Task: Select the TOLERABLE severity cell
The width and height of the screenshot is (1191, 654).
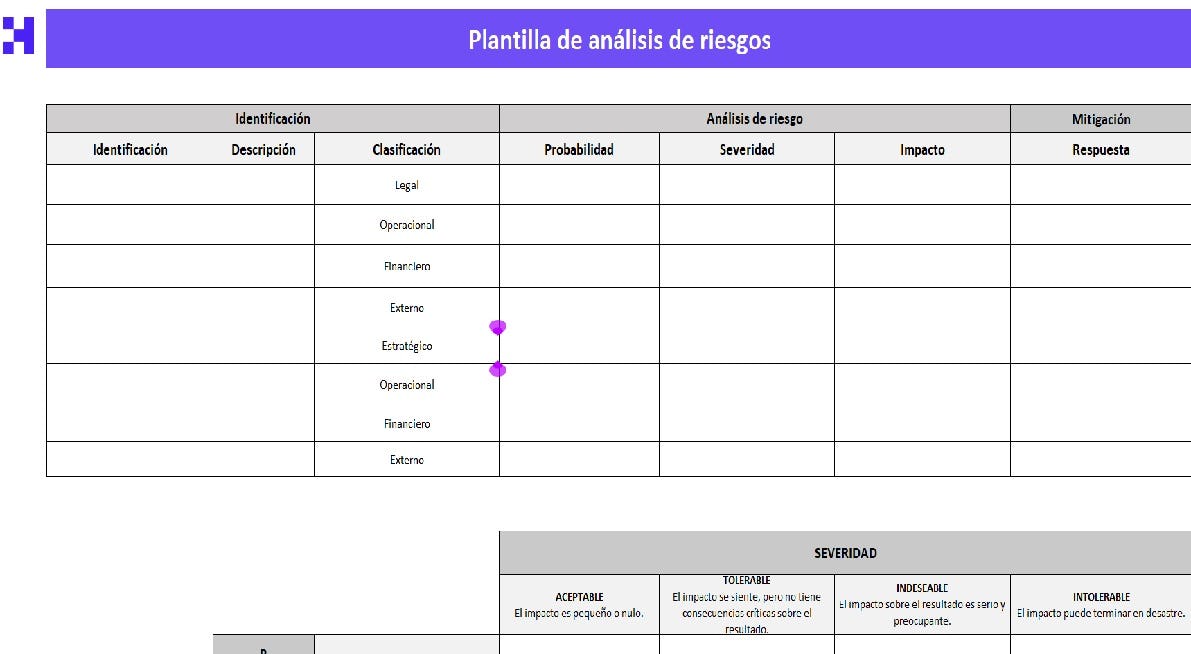Action: click(x=745, y=601)
